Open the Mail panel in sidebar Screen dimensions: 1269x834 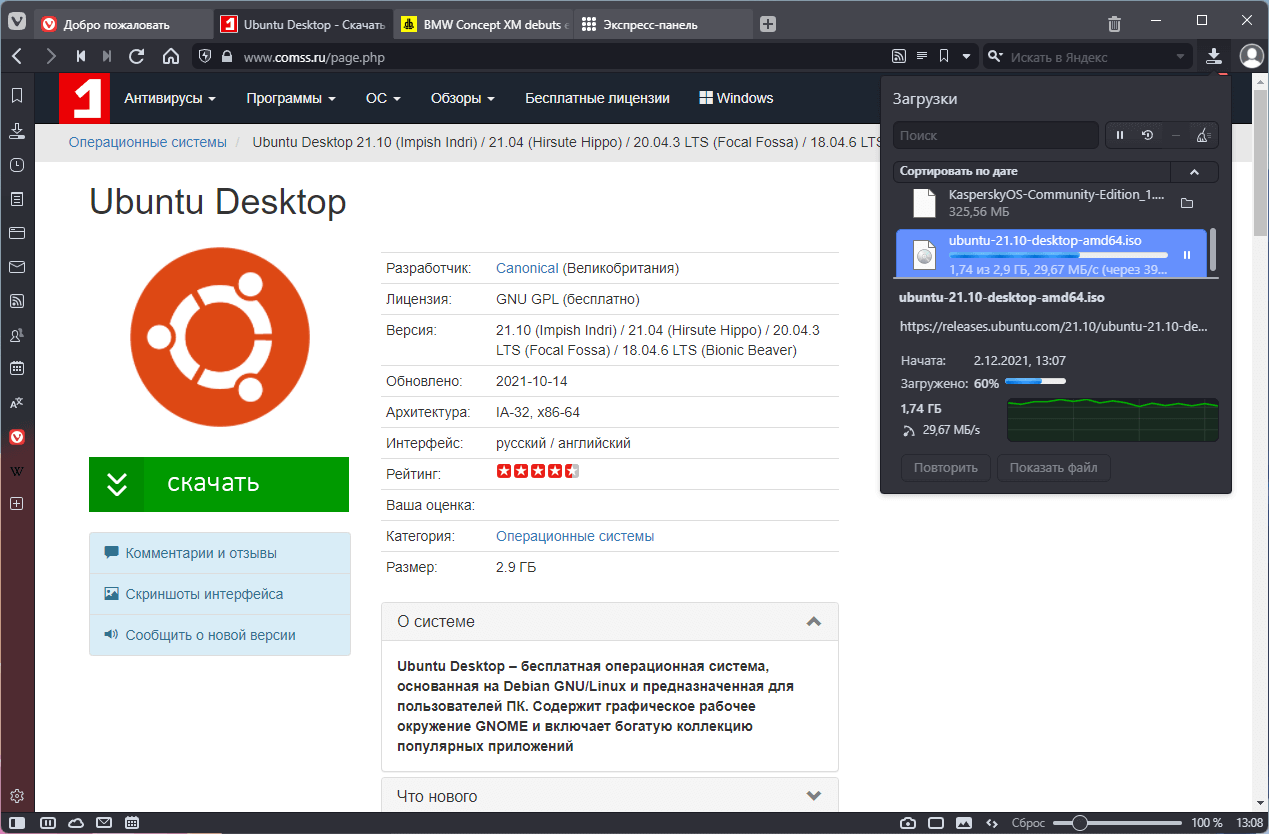click(17, 267)
